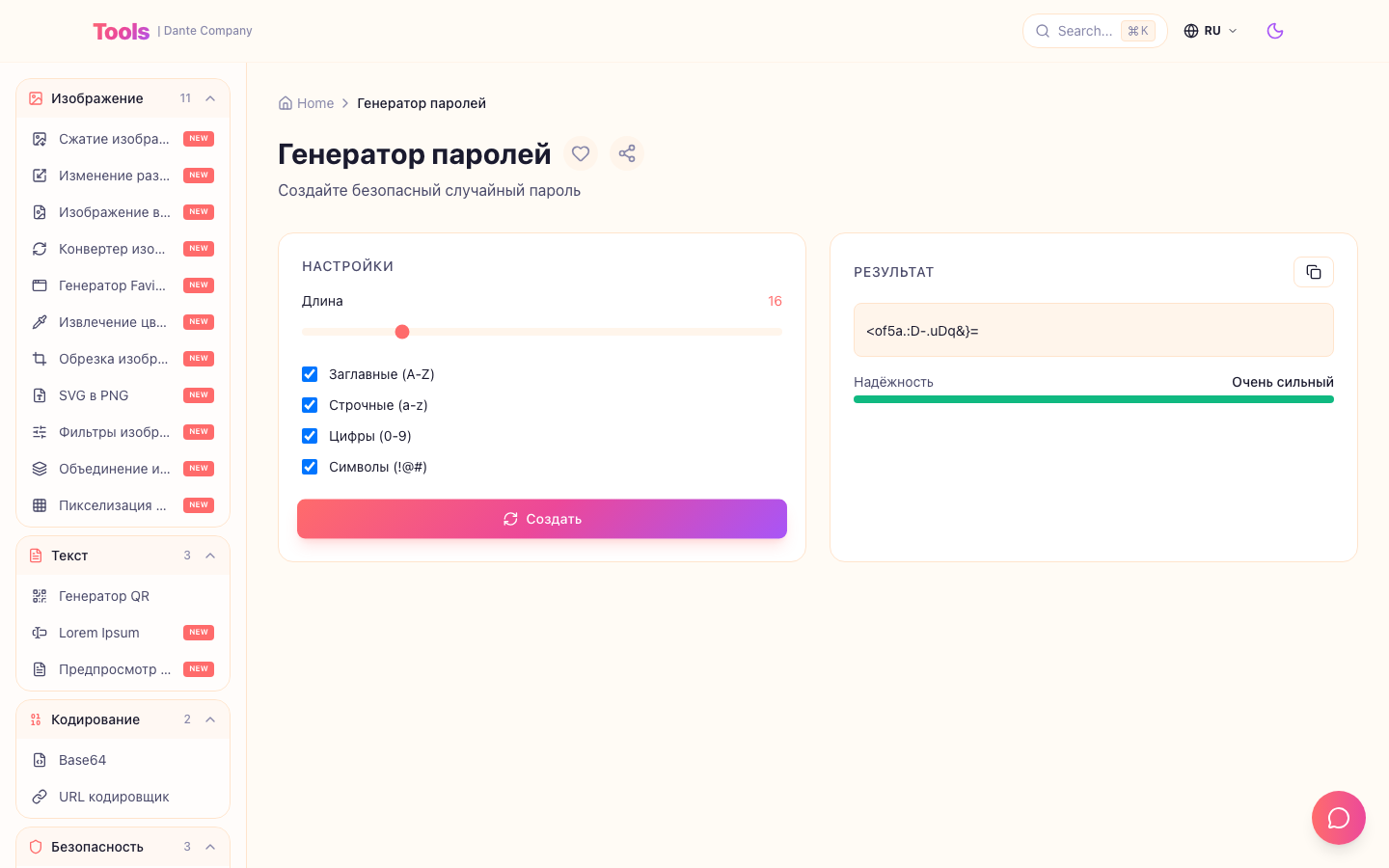The width and height of the screenshot is (1389, 868).
Task: Copy the generated password
Action: click(1314, 272)
